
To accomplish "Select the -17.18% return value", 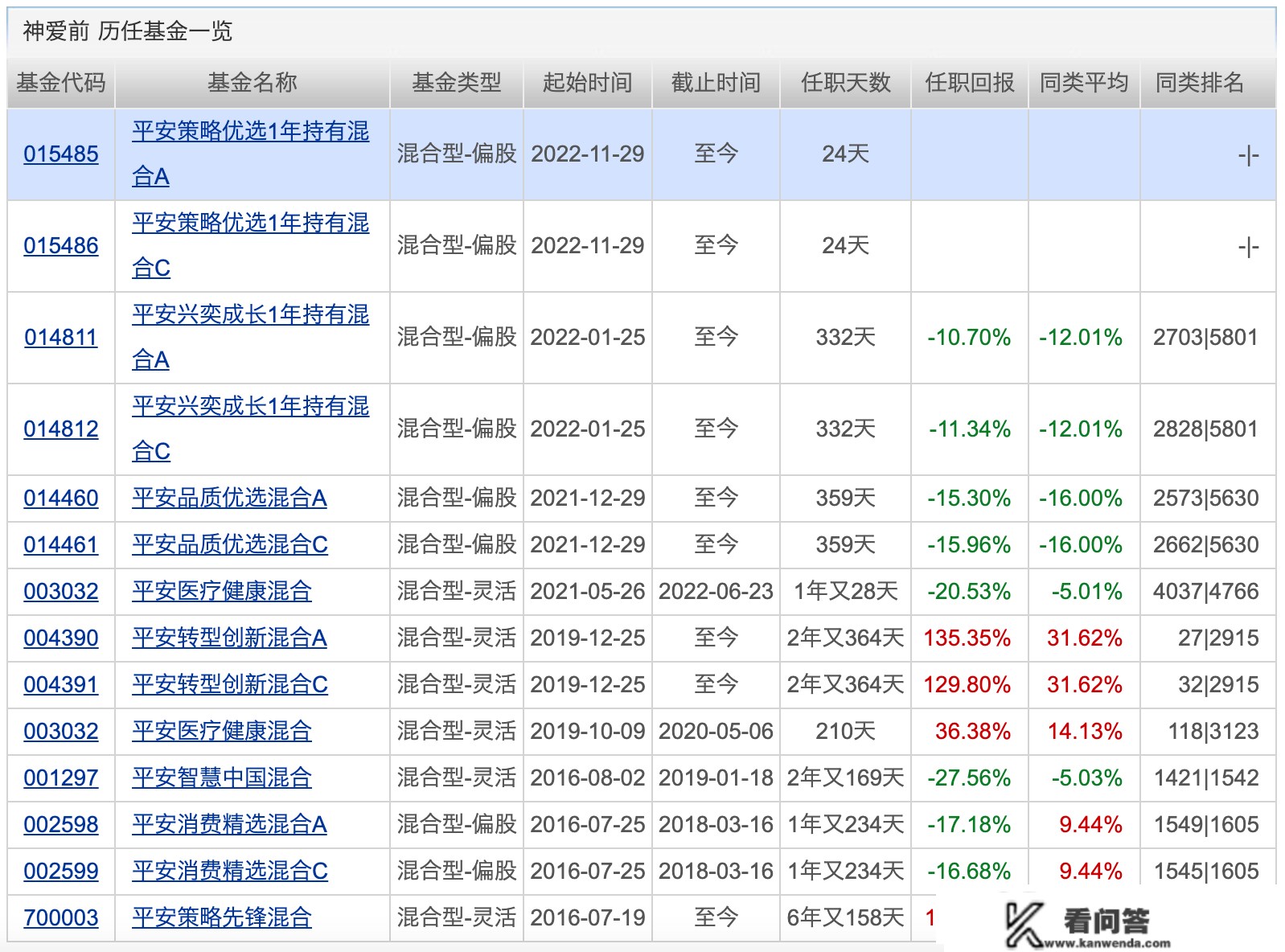I will [x=969, y=825].
